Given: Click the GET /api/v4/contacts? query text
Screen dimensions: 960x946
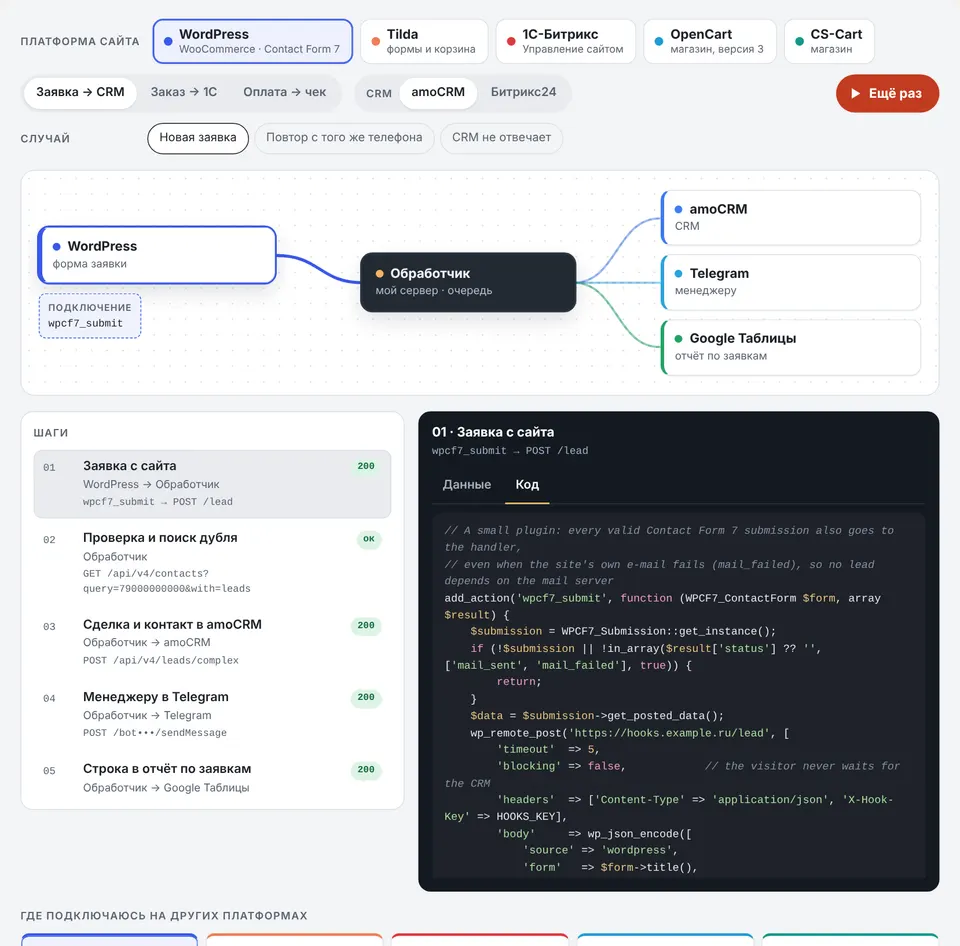Looking at the screenshot, I should click(167, 581).
